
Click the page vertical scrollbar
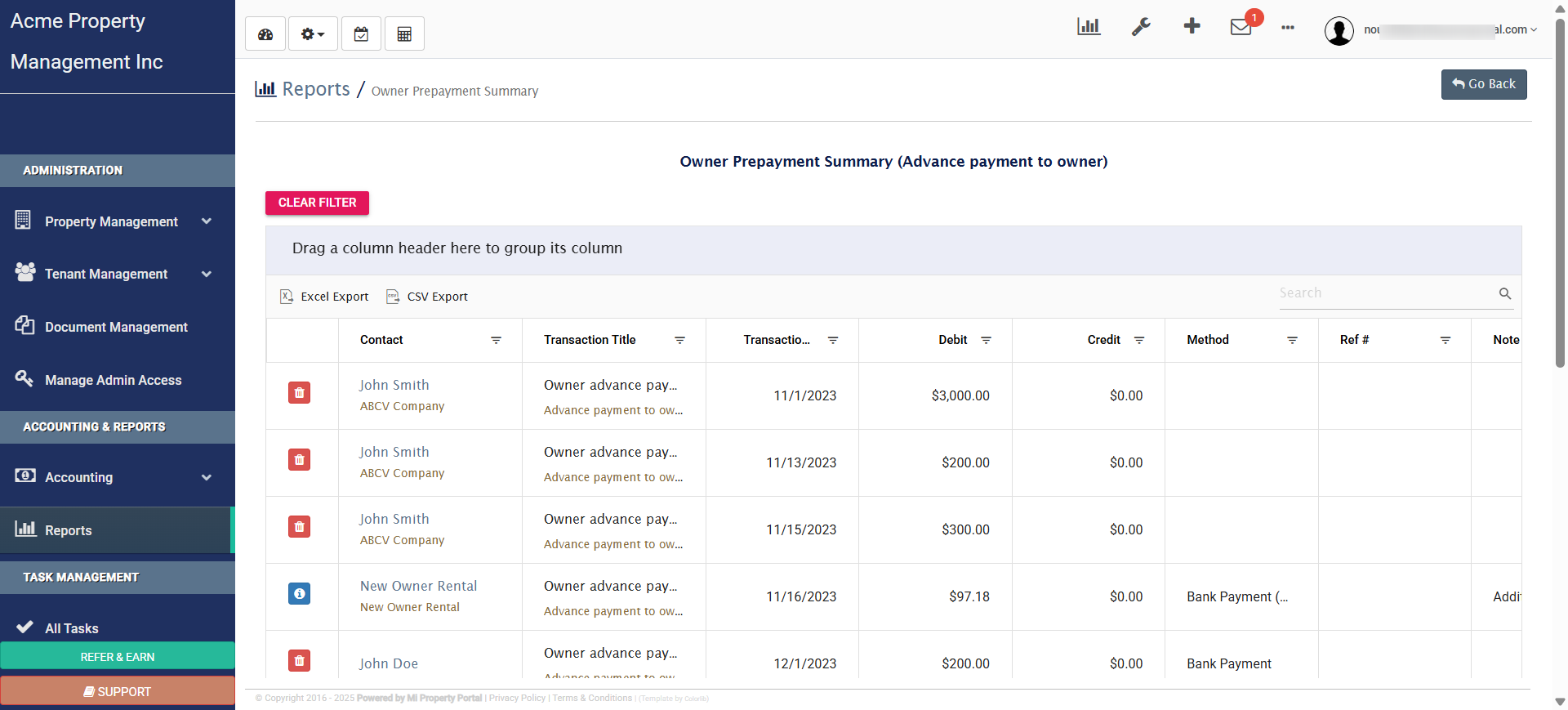1560,192
